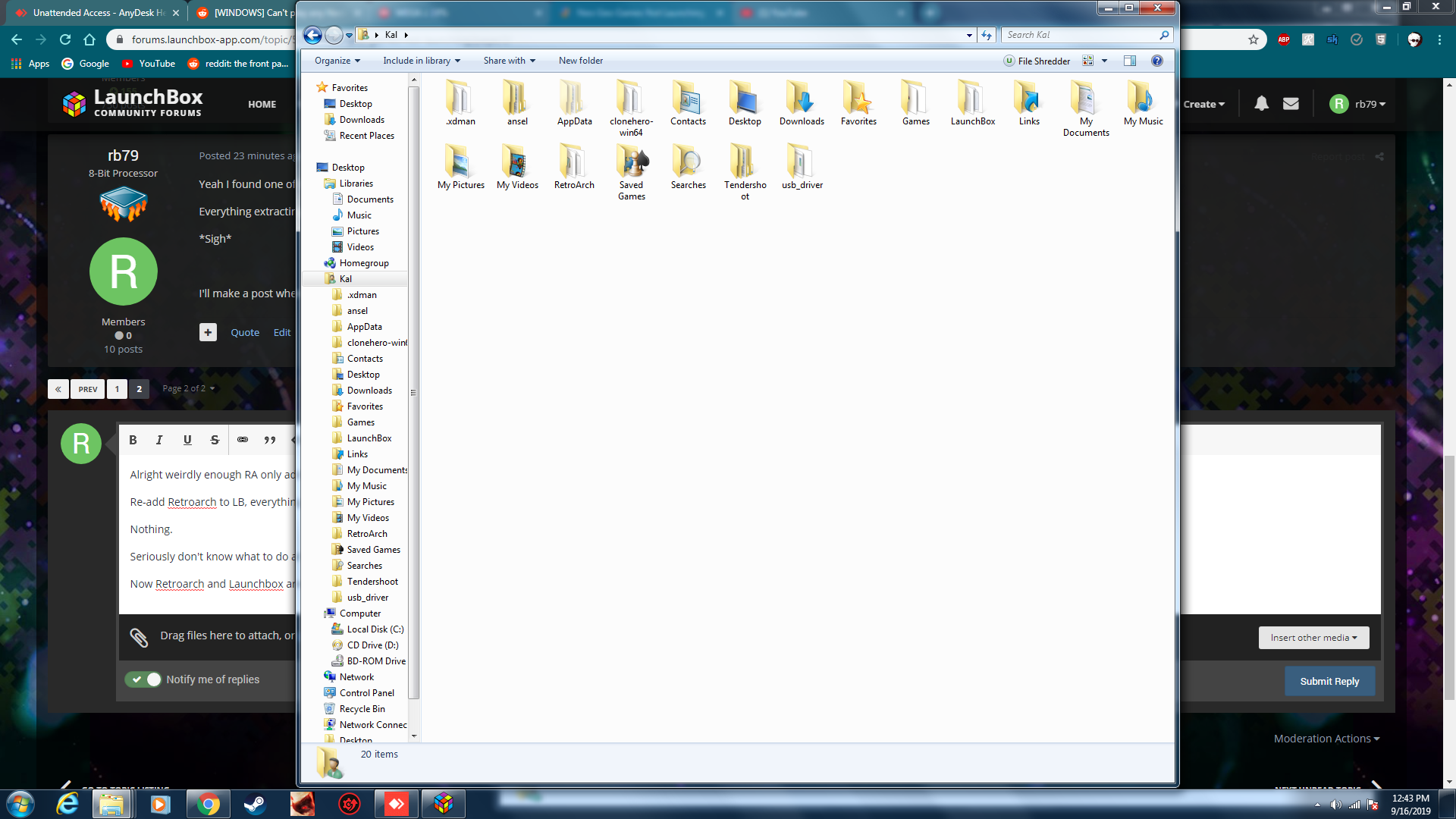Select the Contacts folder icon in the file list
This screenshot has height=819, width=1456.
click(x=688, y=98)
